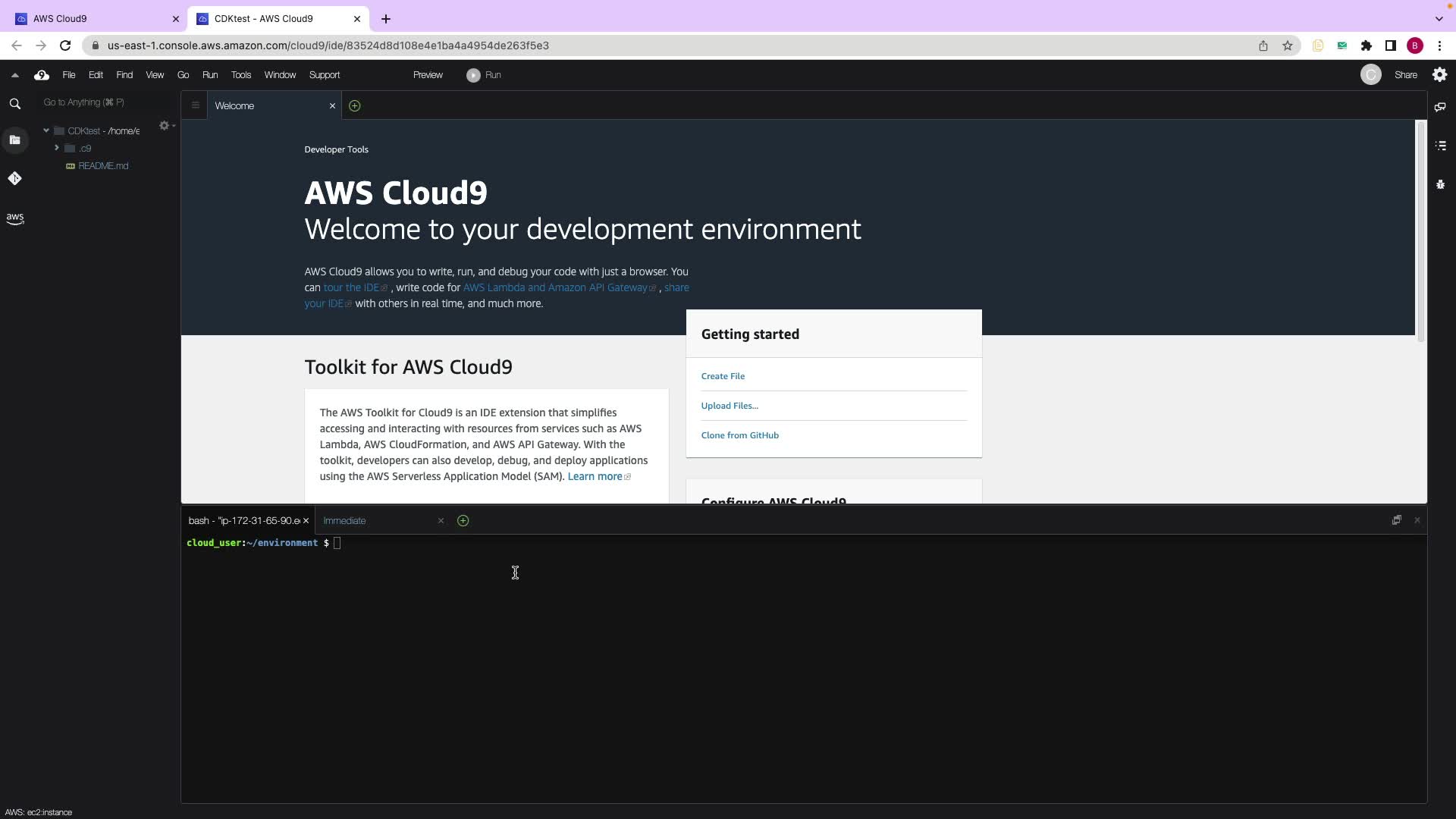This screenshot has width=1456, height=819.
Task: Open the Tools menu
Action: point(240,75)
